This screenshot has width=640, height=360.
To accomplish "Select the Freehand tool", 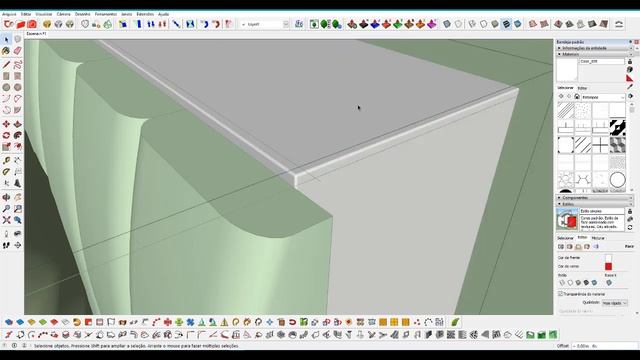I will [x=18, y=64].
